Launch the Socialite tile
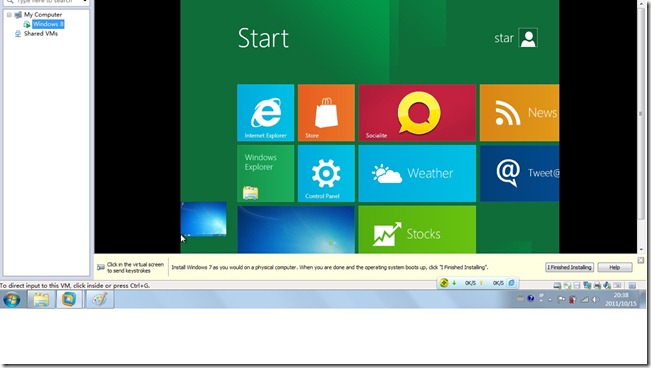Viewport: 651px width, 368px height. pyautogui.click(x=417, y=113)
